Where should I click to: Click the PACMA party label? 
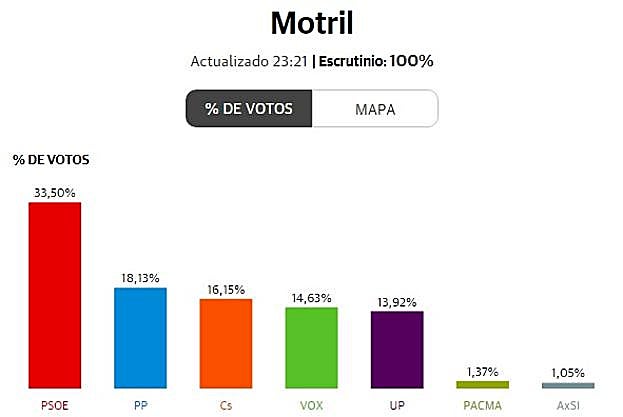coord(482,405)
